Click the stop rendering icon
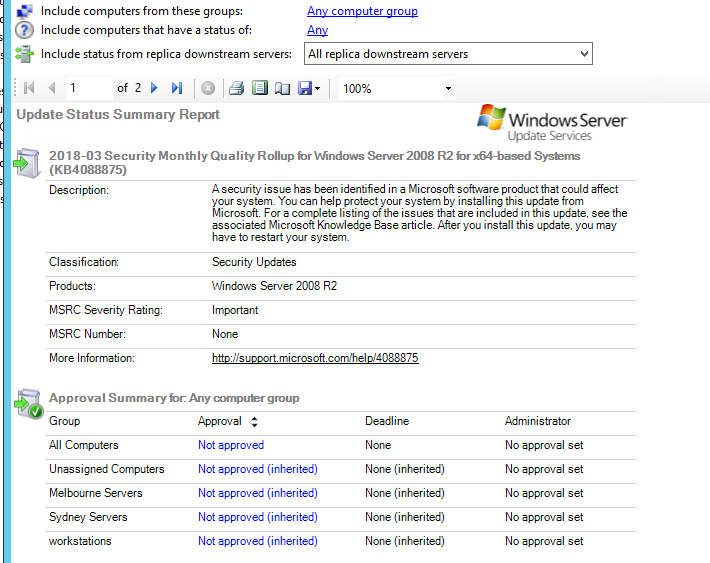This screenshot has height=563, width=710. [208, 88]
